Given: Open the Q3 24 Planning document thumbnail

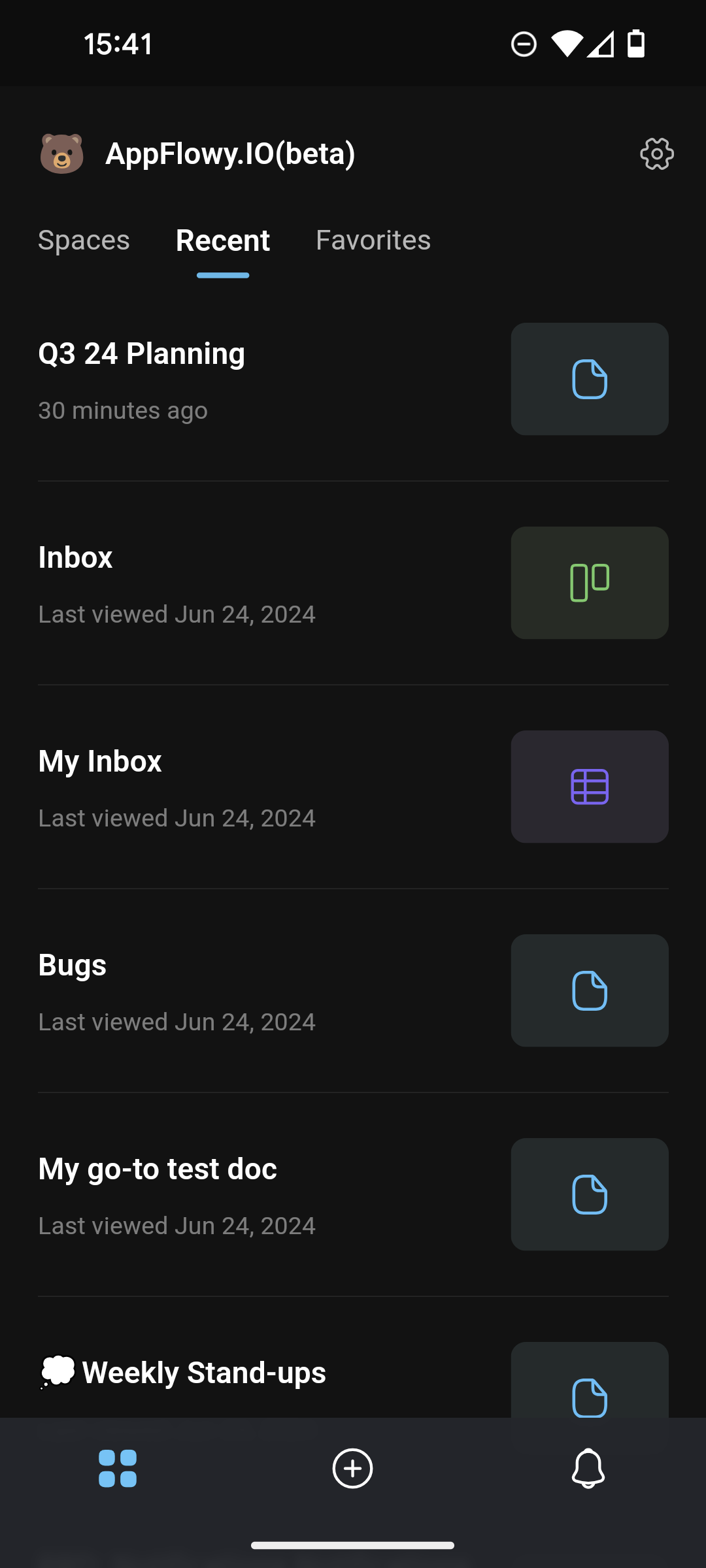Looking at the screenshot, I should coord(590,379).
